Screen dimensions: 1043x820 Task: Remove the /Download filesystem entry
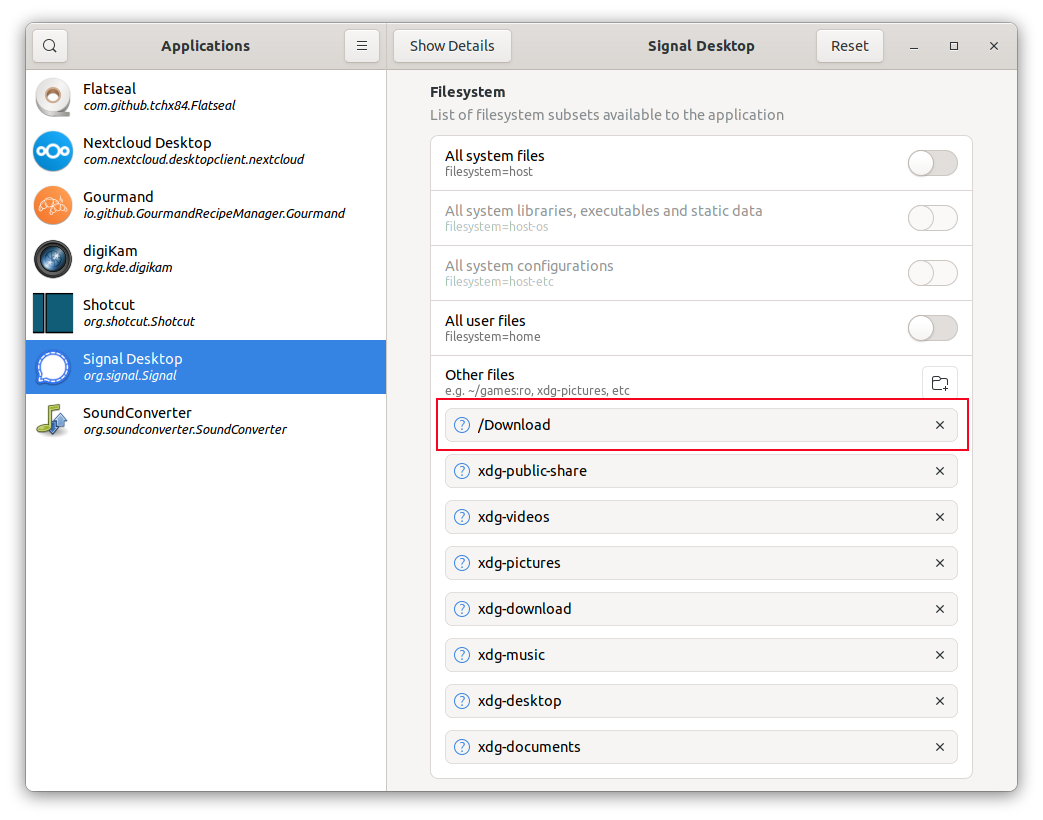940,425
